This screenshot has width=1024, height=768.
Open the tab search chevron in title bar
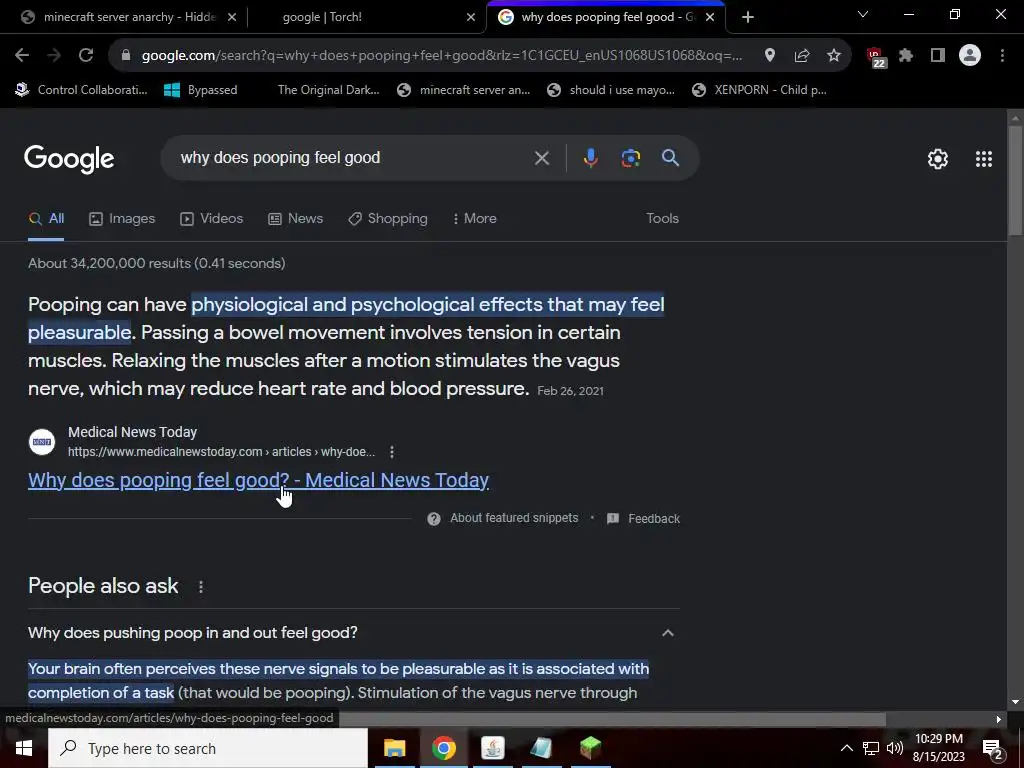point(863,14)
